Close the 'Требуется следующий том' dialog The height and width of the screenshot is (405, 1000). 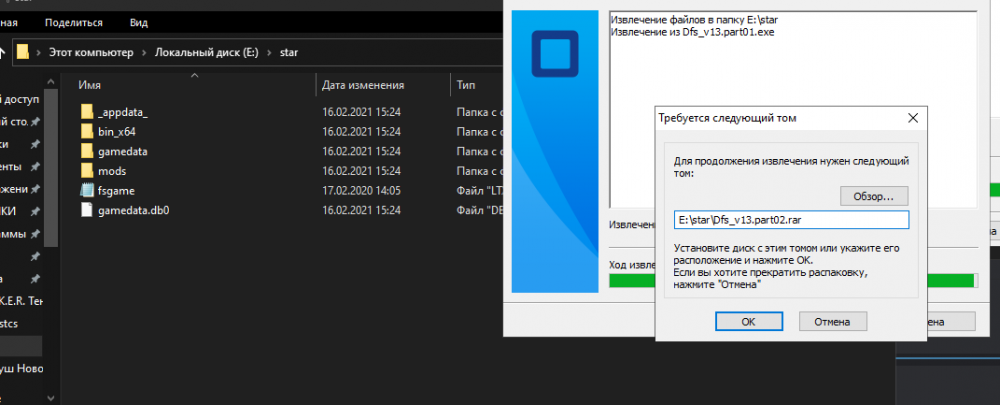click(x=913, y=118)
